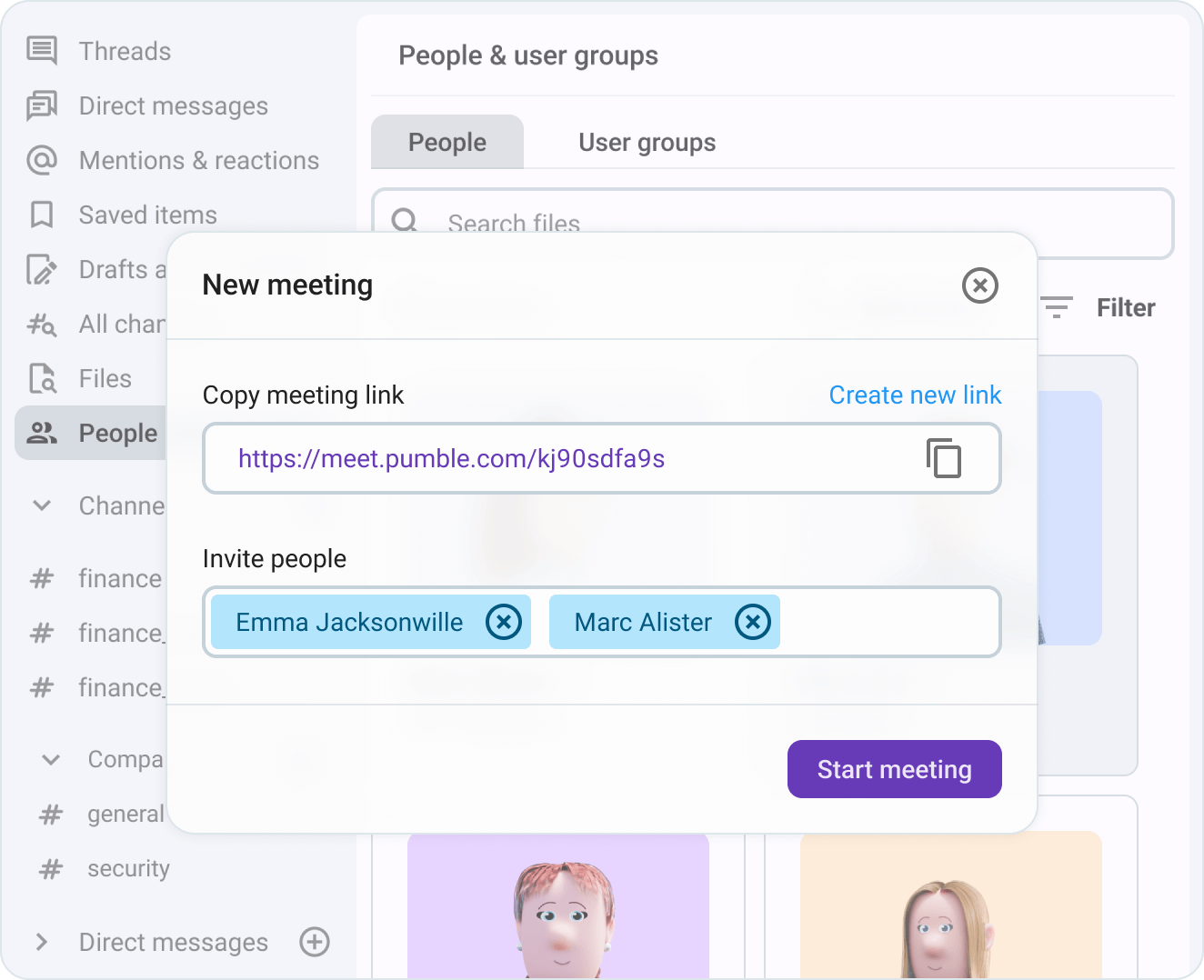Expand the Direct messages list
The image size is (1204, 980).
pos(42,942)
